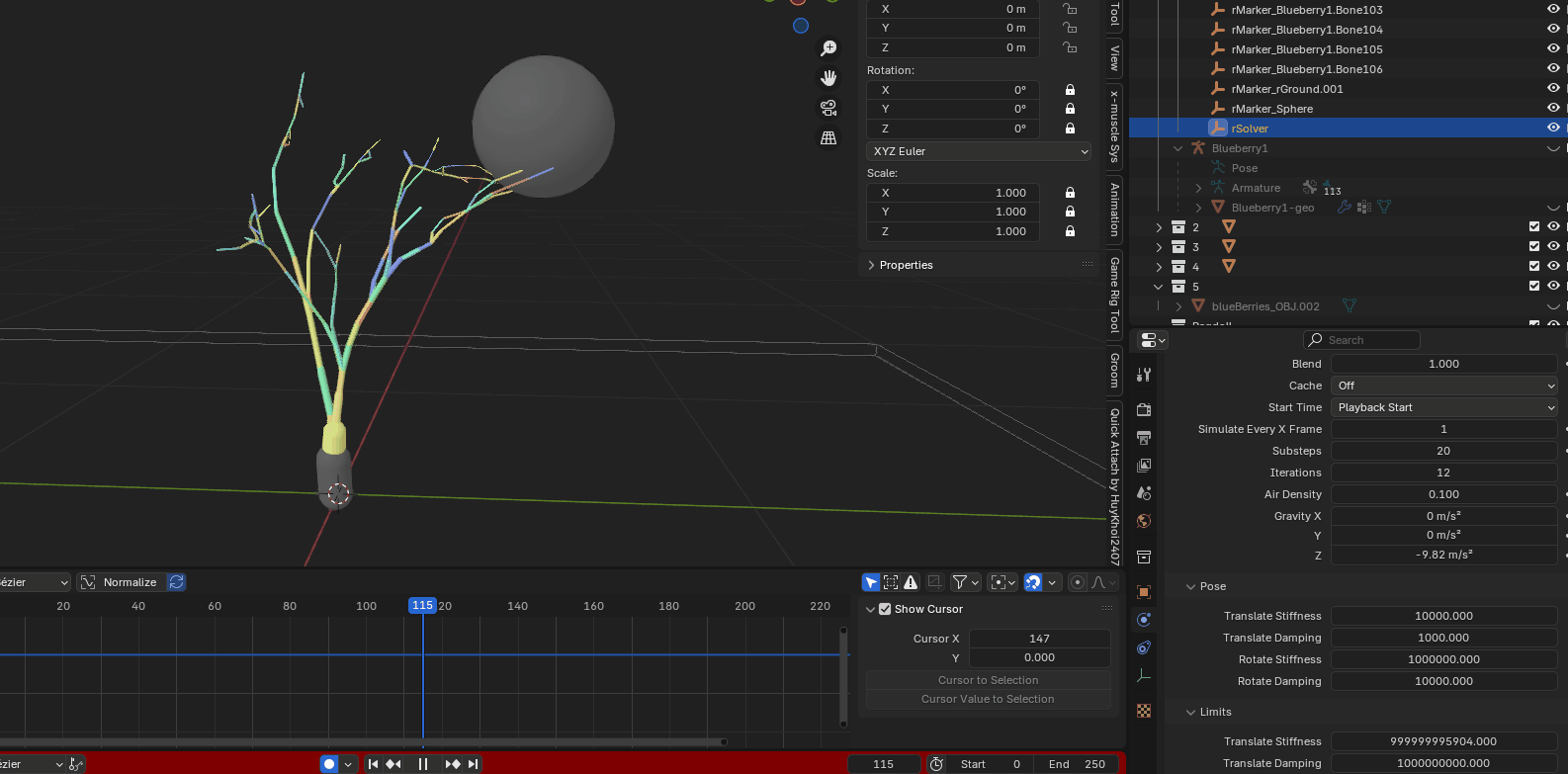Click the Use Preview Range stopwatch icon

[936, 764]
